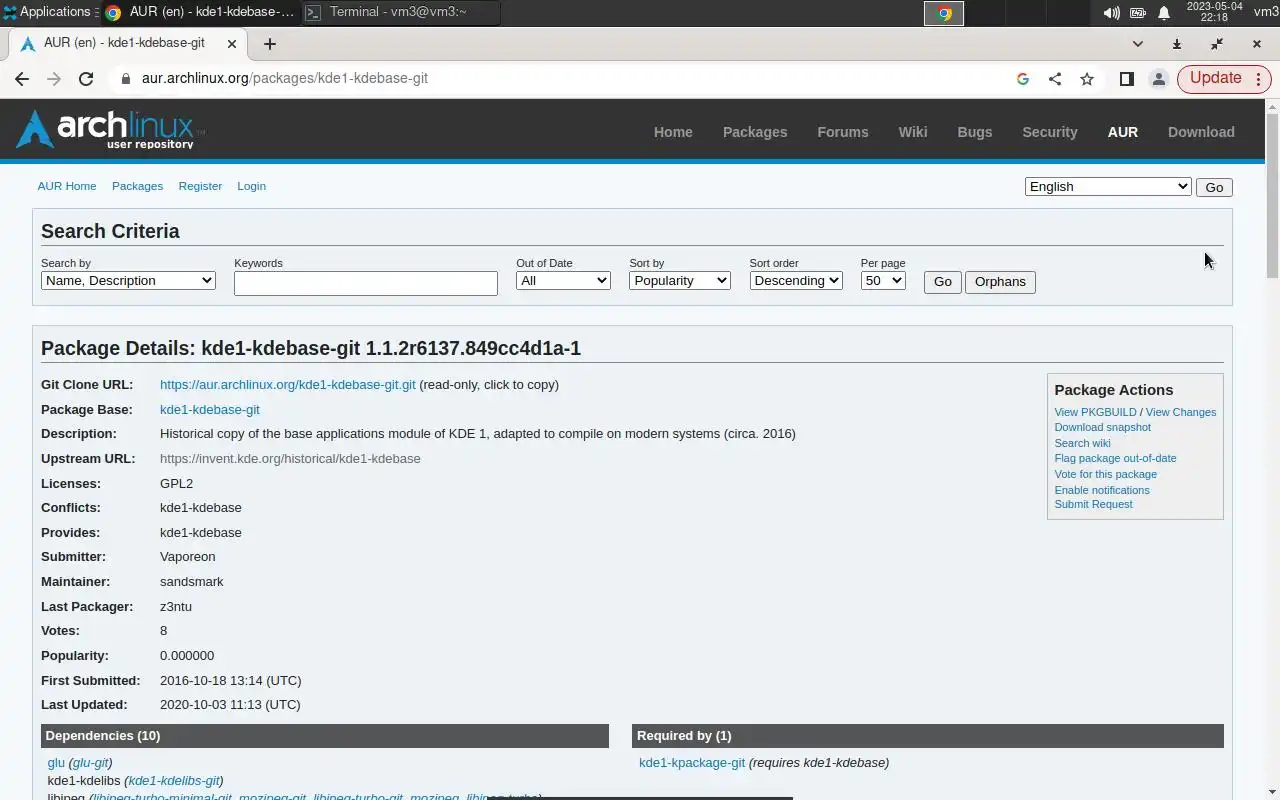Open the Packages sub-navigation link
Image resolution: width=1280 pixels, height=800 pixels.
click(x=137, y=186)
